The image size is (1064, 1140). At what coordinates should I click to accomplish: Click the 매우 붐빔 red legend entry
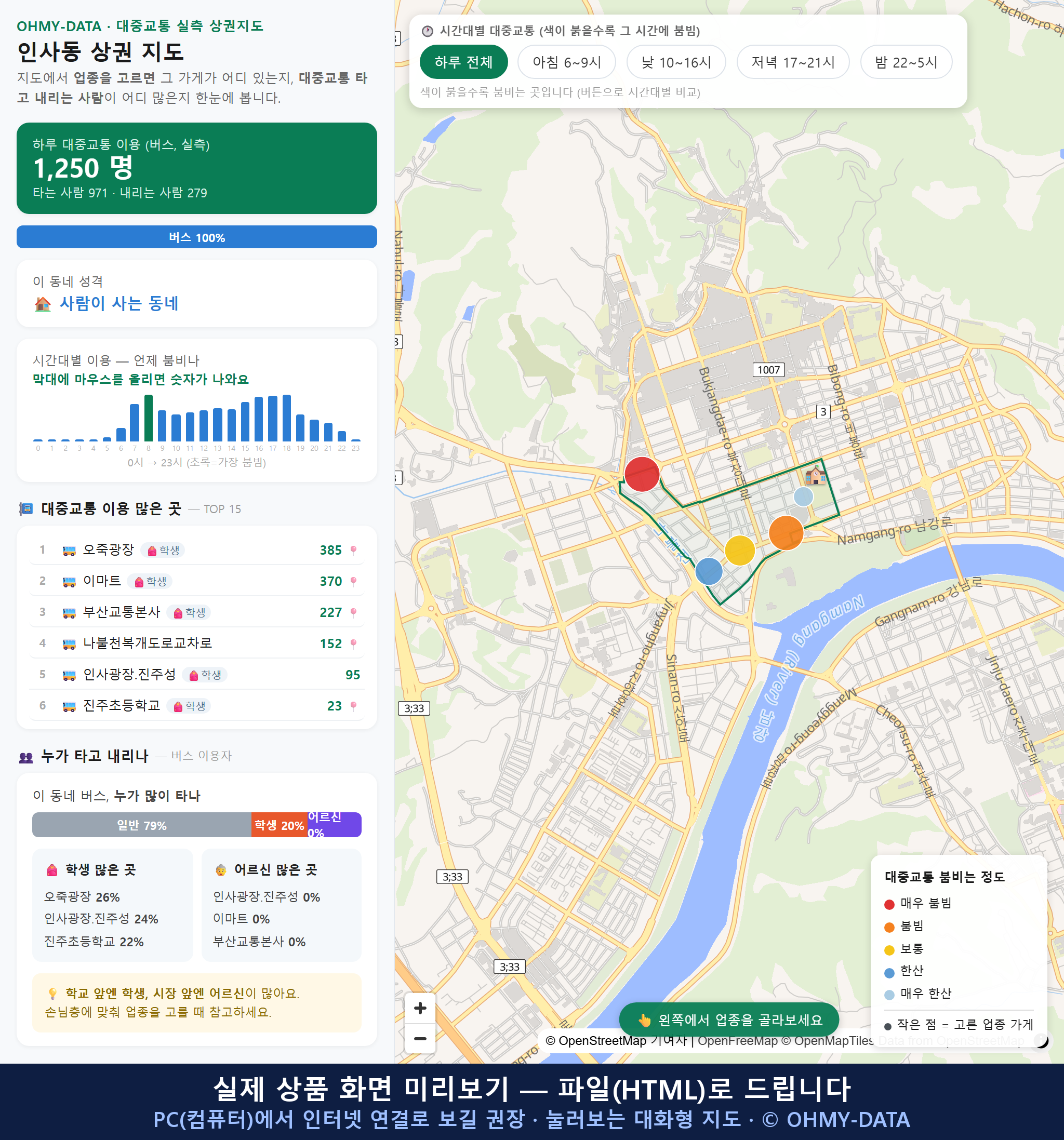(x=917, y=903)
